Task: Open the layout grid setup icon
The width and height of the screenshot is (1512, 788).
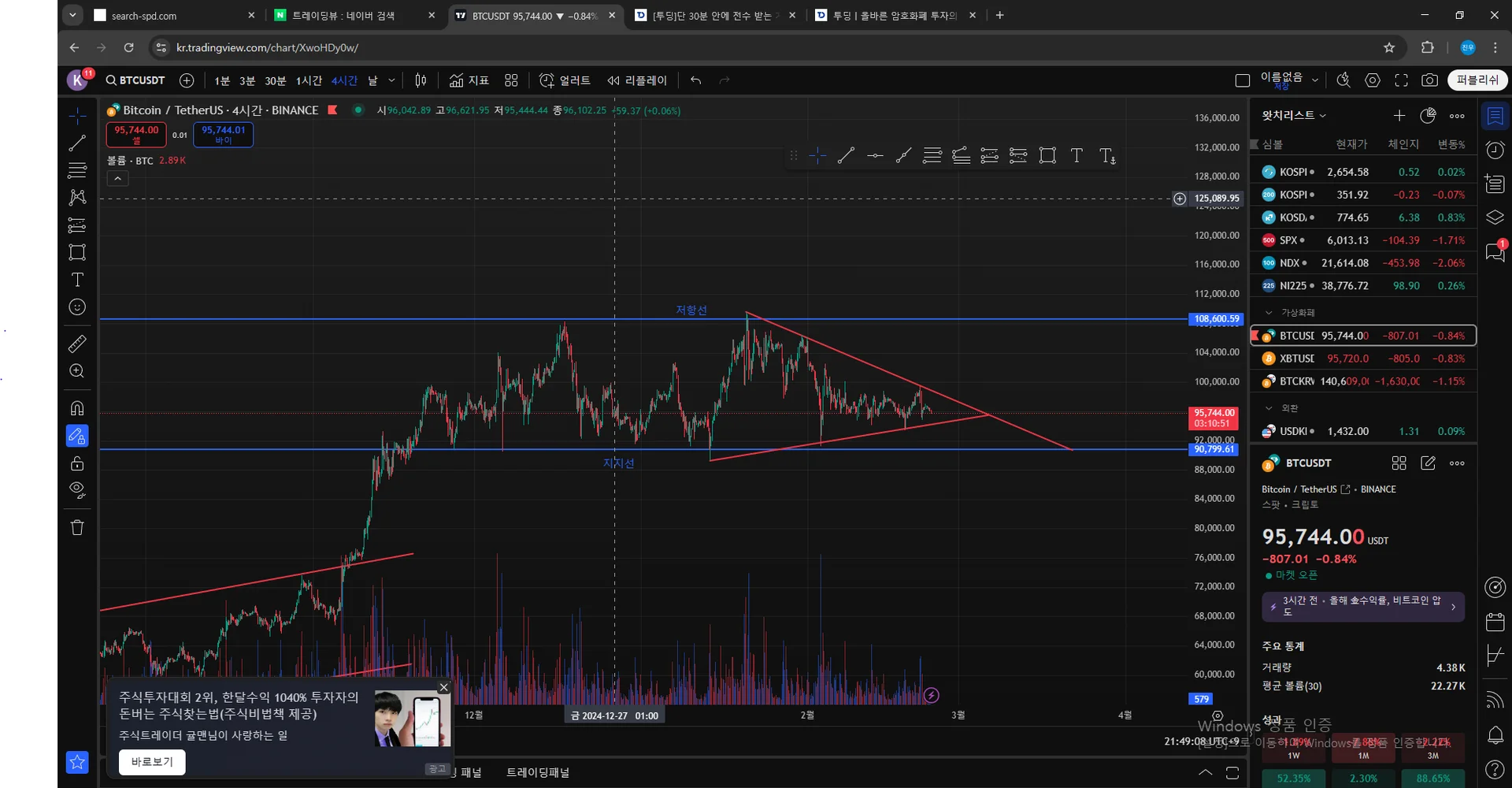Action: tap(511, 80)
